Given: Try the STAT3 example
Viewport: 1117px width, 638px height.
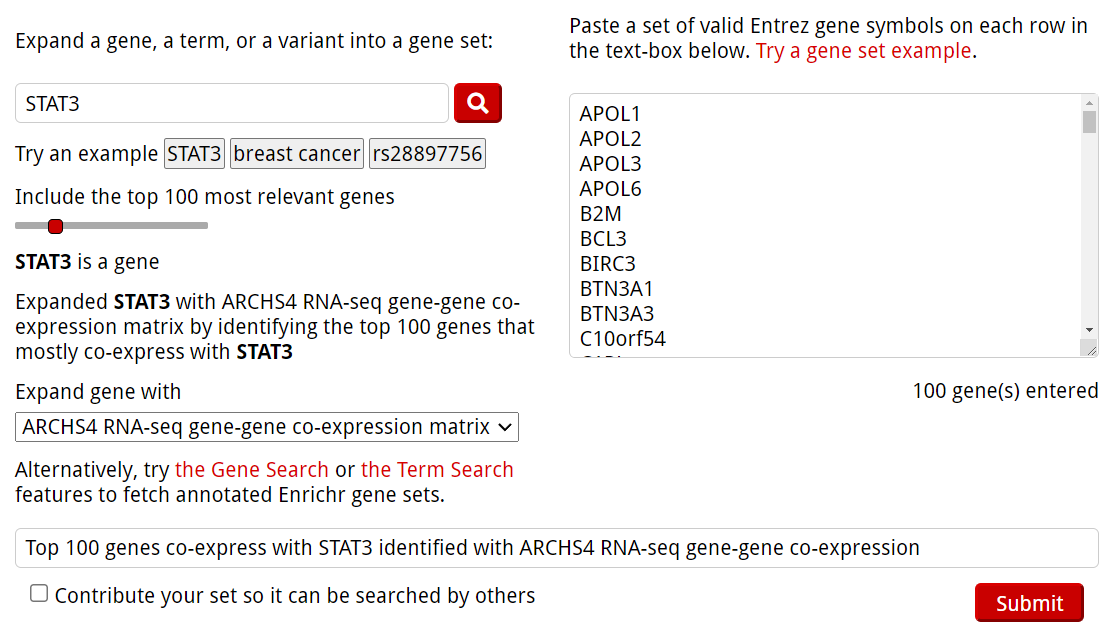Looking at the screenshot, I should pos(194,154).
